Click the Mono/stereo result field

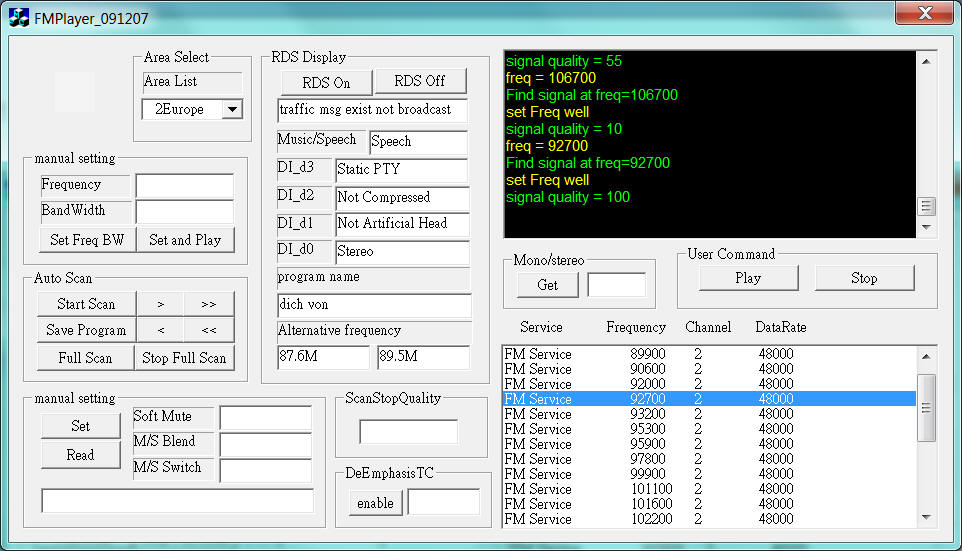(617, 285)
